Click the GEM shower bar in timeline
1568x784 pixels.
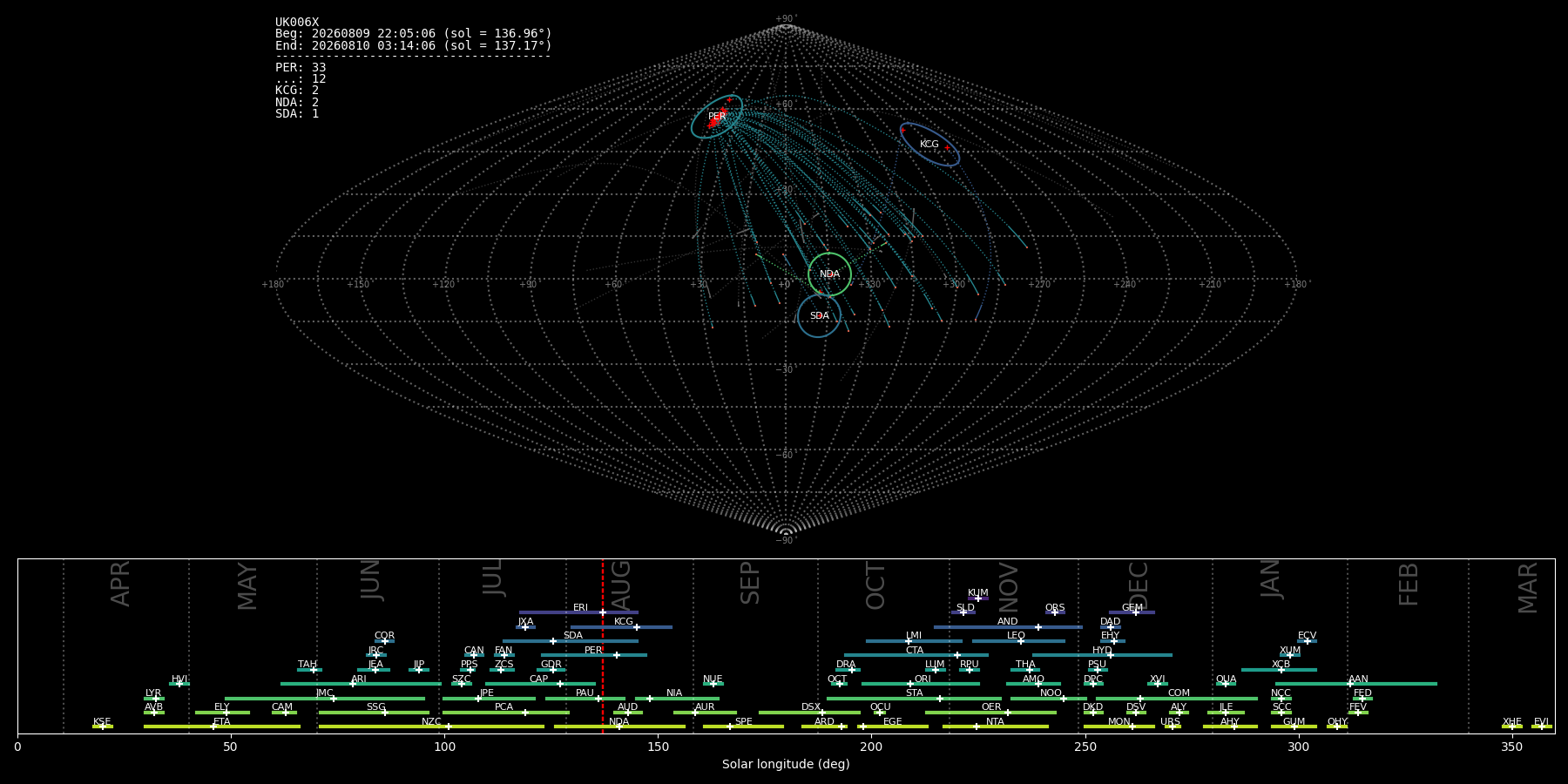(1132, 612)
